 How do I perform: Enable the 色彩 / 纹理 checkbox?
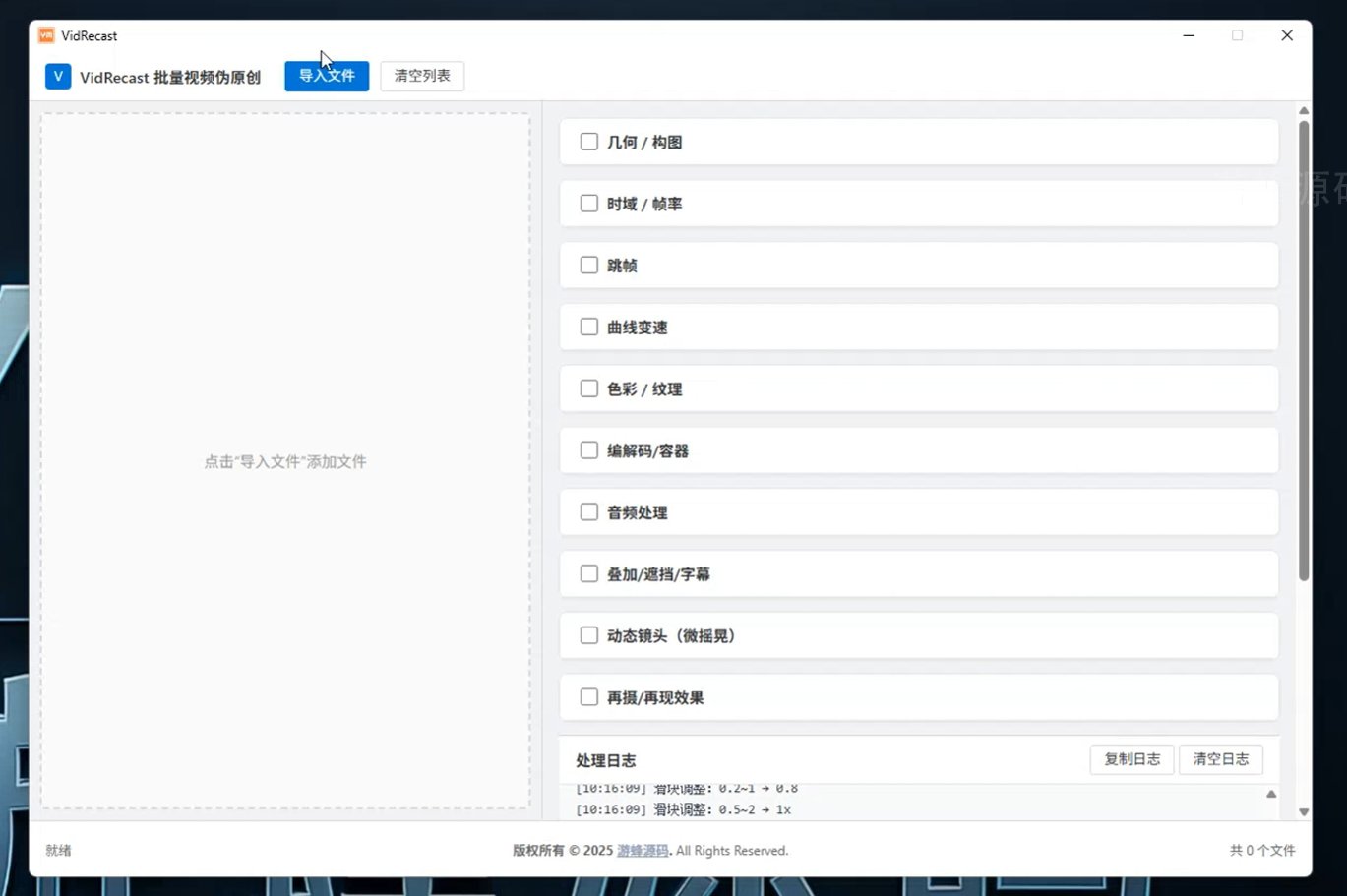pos(589,388)
